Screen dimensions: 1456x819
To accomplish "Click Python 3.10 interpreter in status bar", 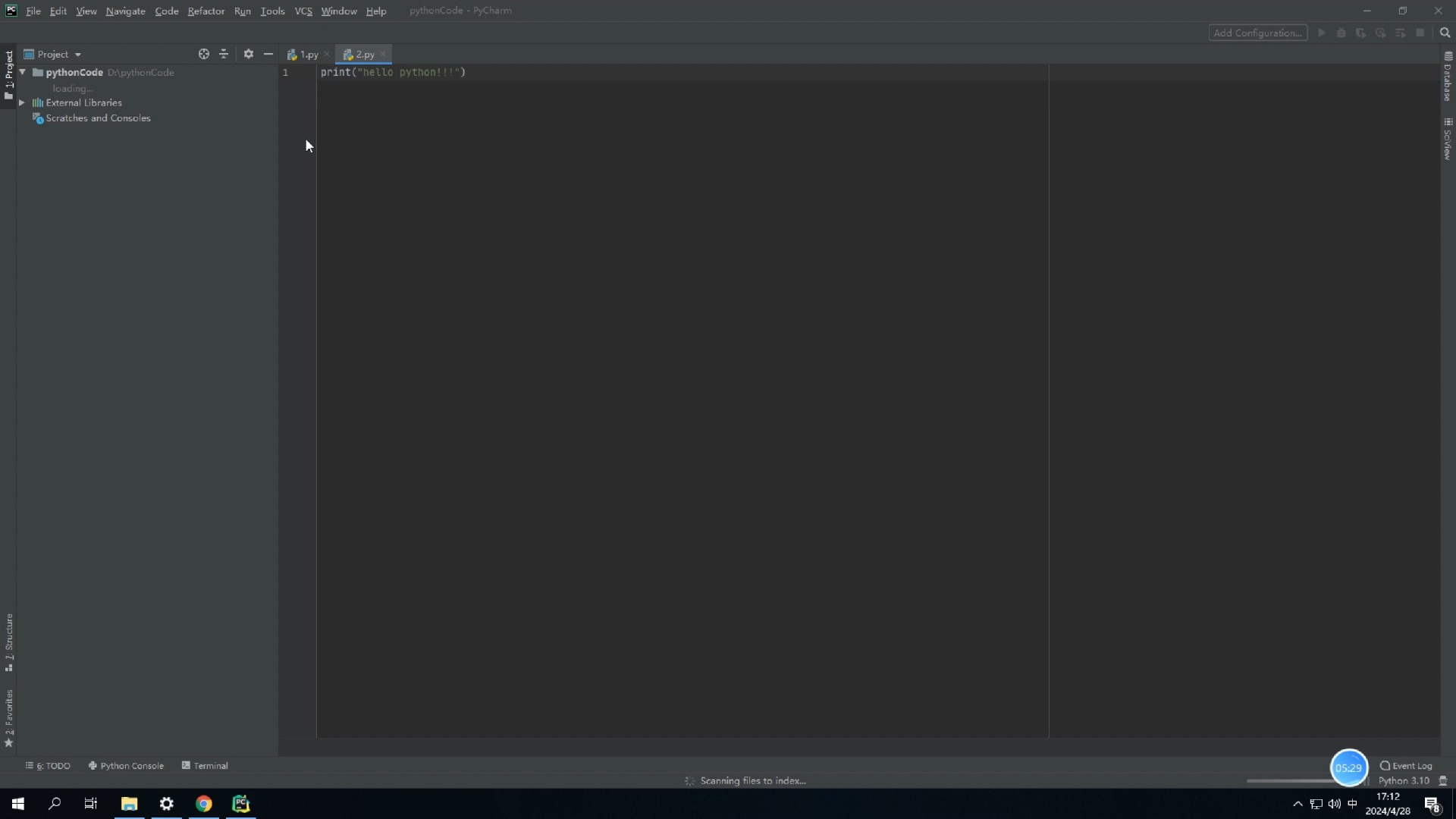I will point(1403,781).
